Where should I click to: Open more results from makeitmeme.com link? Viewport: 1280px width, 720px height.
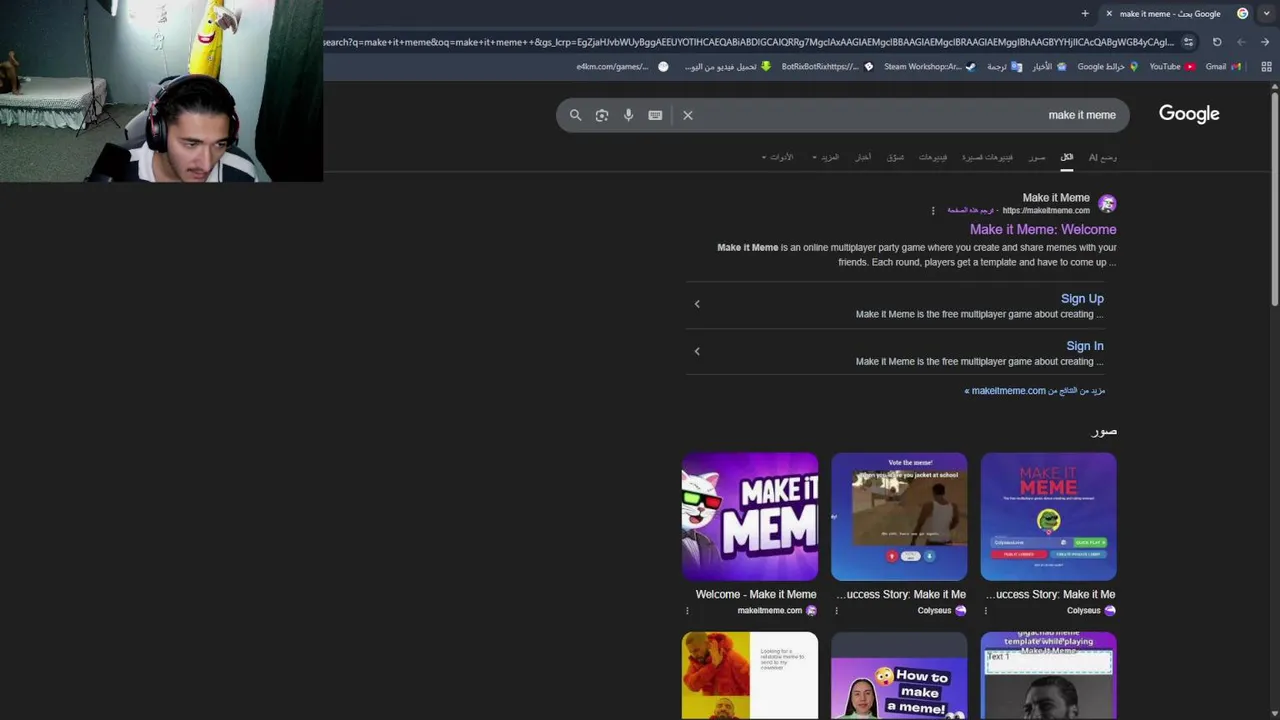tap(1034, 391)
